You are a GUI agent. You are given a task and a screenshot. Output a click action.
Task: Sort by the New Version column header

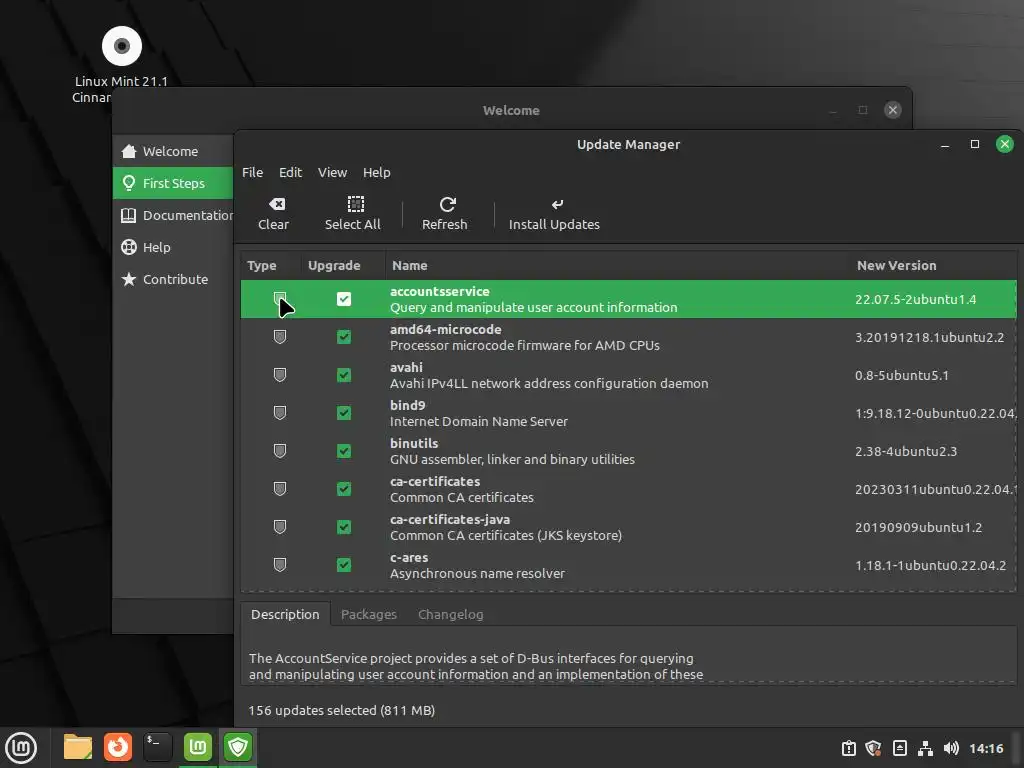[934, 266]
